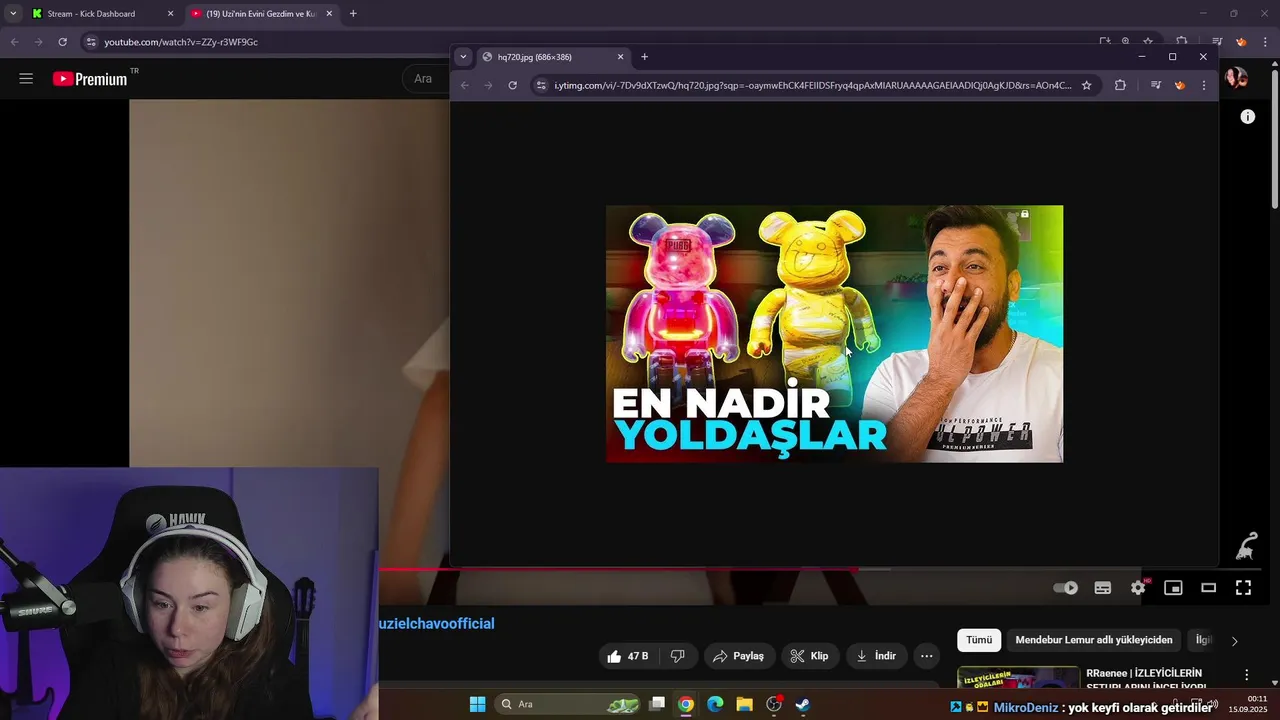Select Mendebur Lemur adlı yükleyiciden chip
The width and height of the screenshot is (1280, 720).
(1094, 640)
